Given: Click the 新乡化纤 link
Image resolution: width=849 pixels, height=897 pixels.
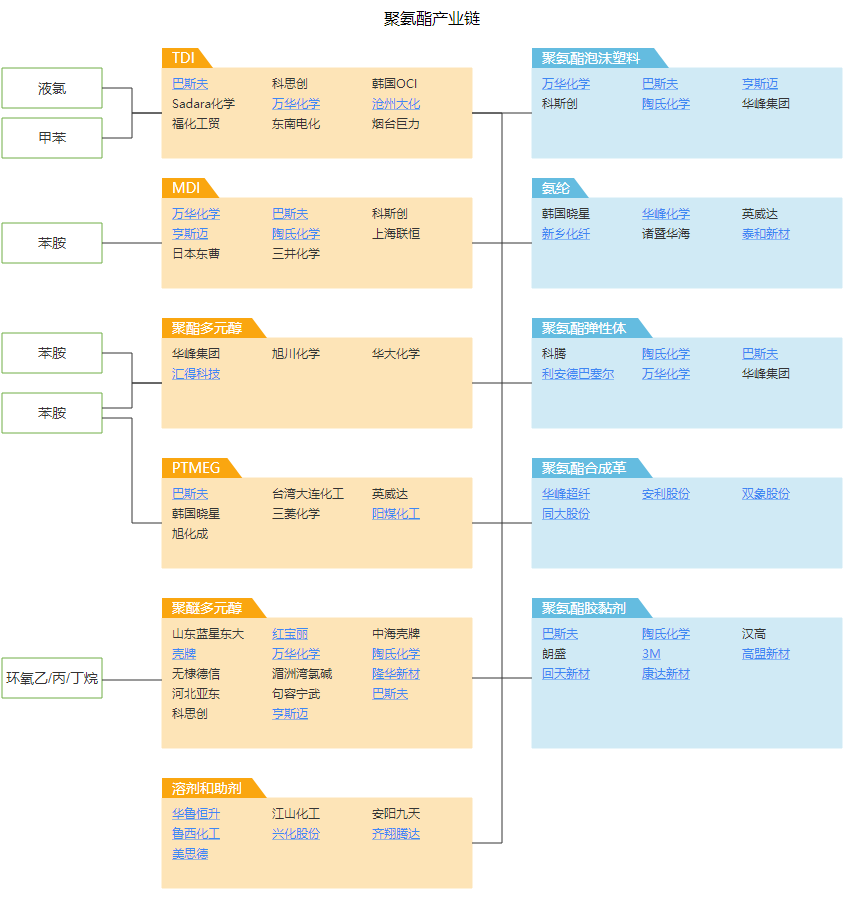Looking at the screenshot, I should [566, 233].
